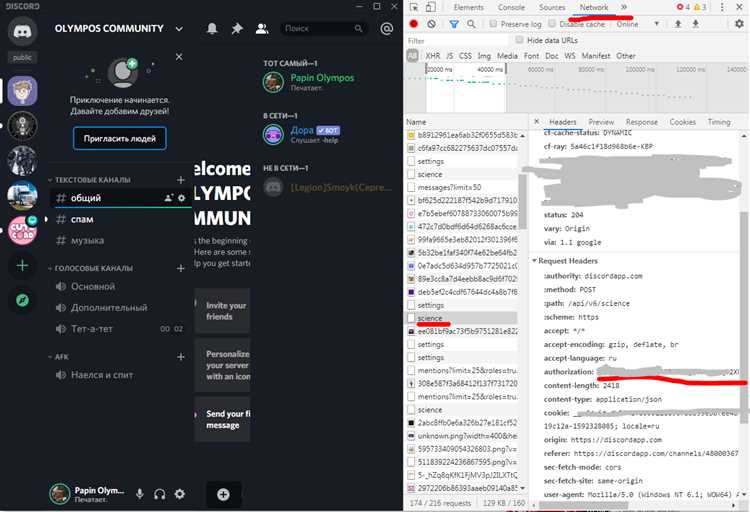Toggle Disable cache checkbox

552,24
